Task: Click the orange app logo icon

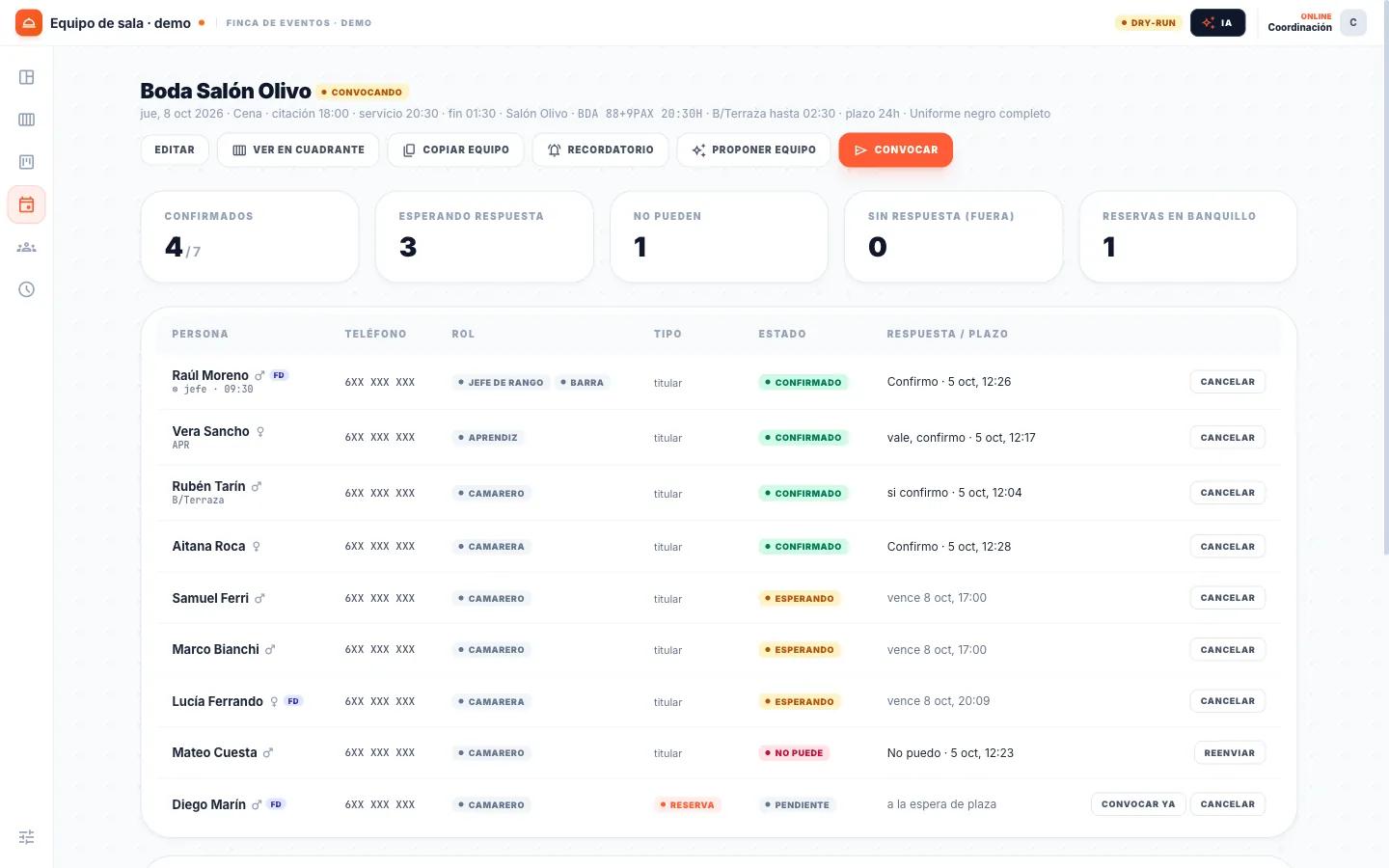Action: (x=29, y=22)
